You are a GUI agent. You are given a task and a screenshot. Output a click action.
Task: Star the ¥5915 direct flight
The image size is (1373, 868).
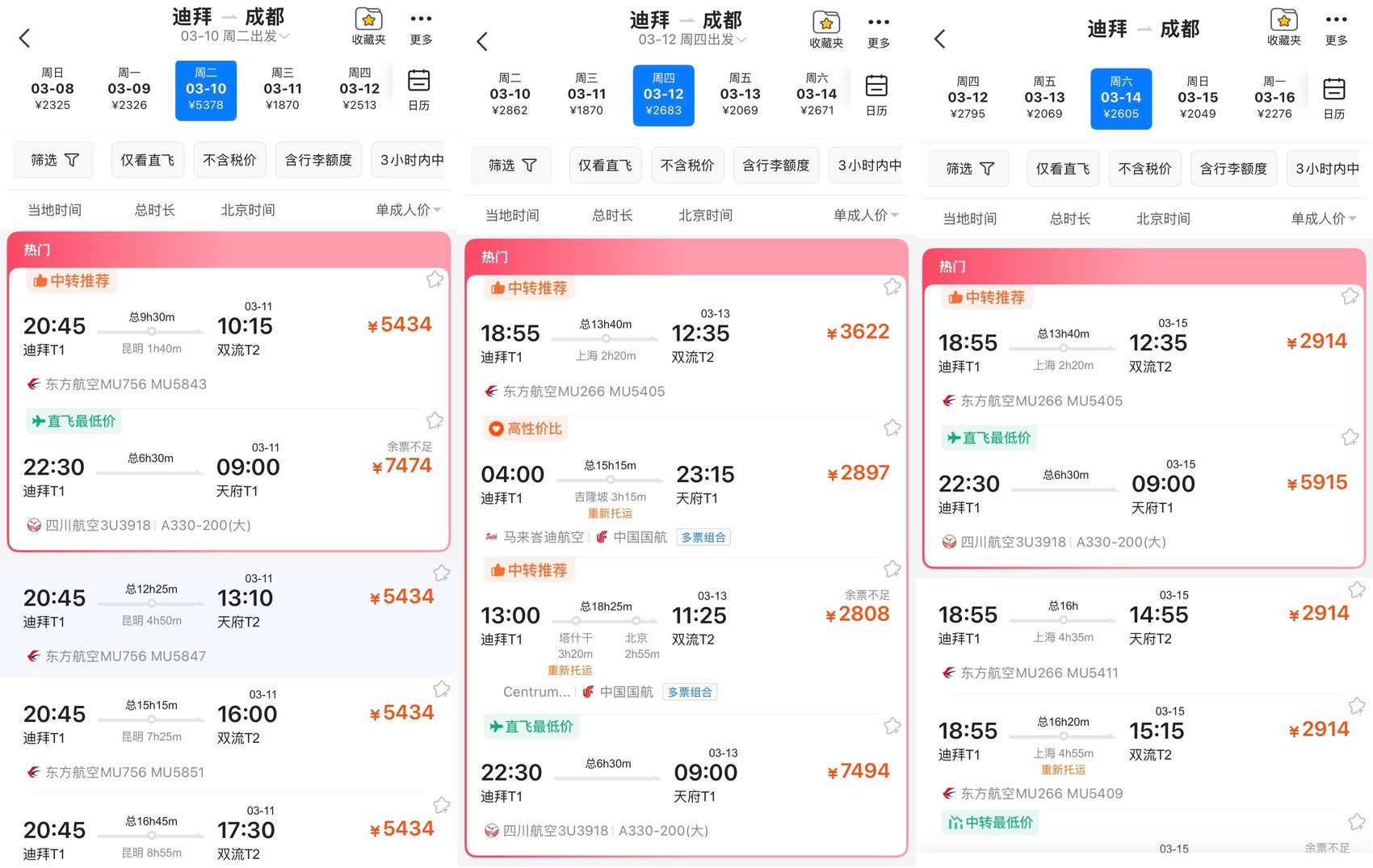pos(1350,438)
